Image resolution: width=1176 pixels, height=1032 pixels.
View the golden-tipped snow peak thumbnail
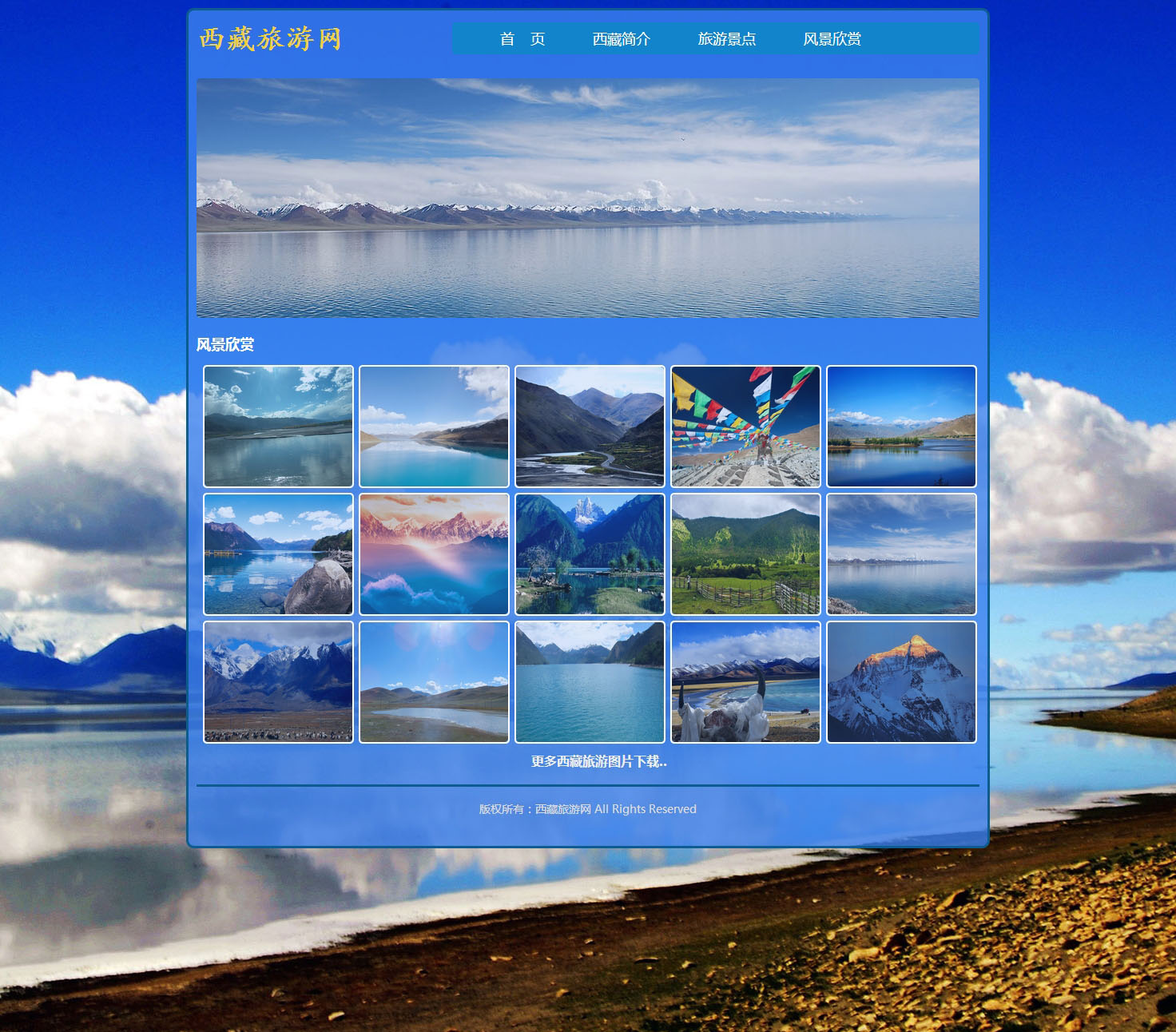coord(901,682)
